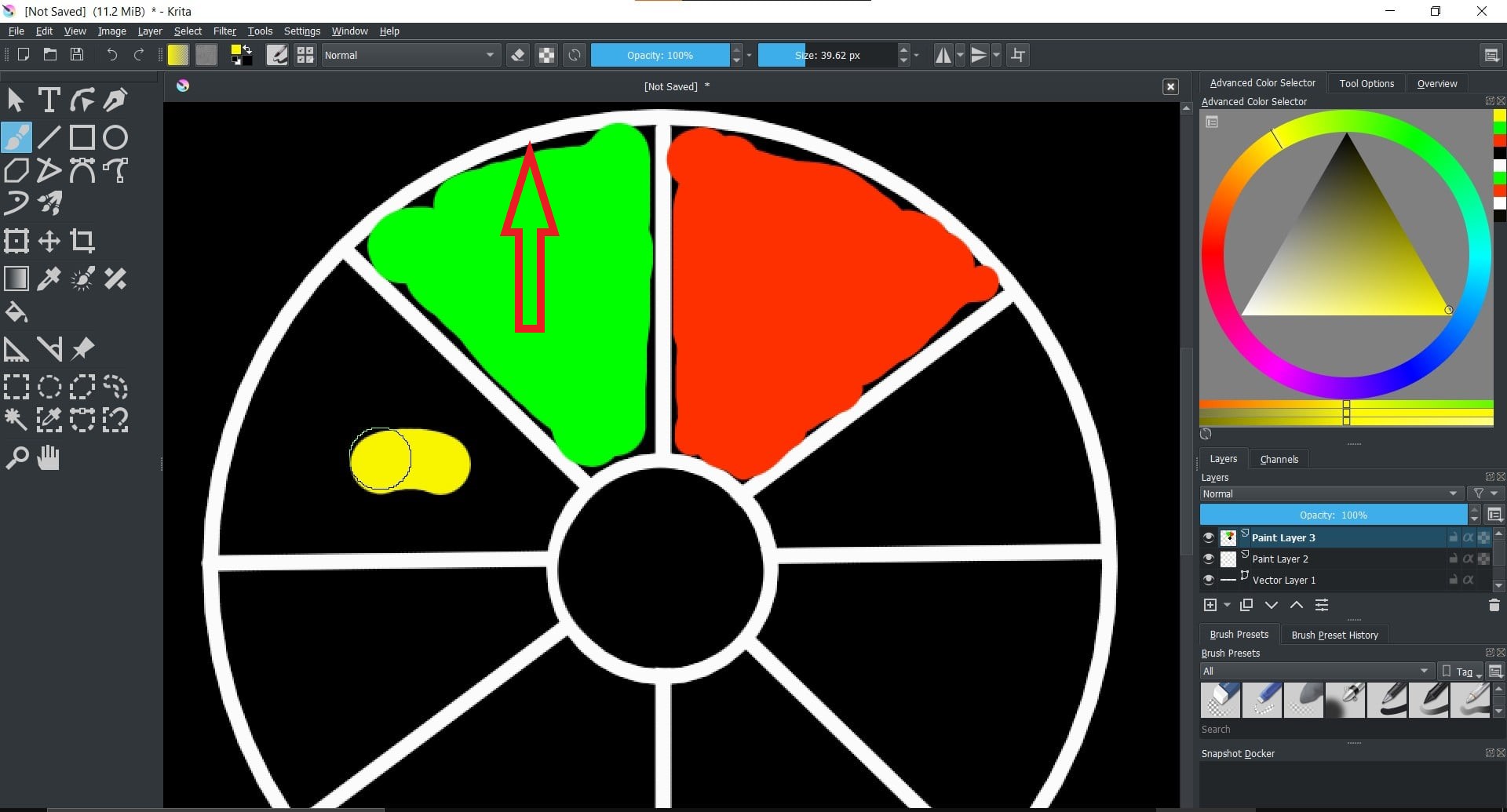Screen dimensions: 1507x812
Task: Select the Pan hand tool
Action: coord(49,457)
